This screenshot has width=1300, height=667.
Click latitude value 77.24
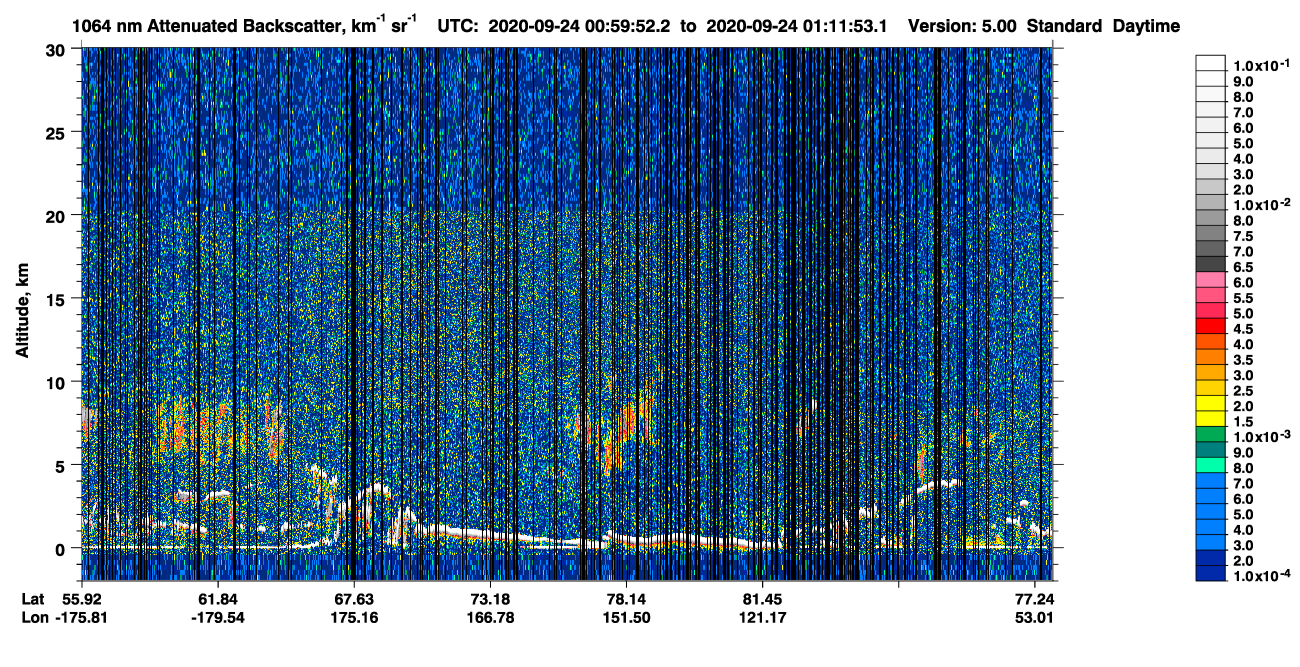click(x=1035, y=599)
